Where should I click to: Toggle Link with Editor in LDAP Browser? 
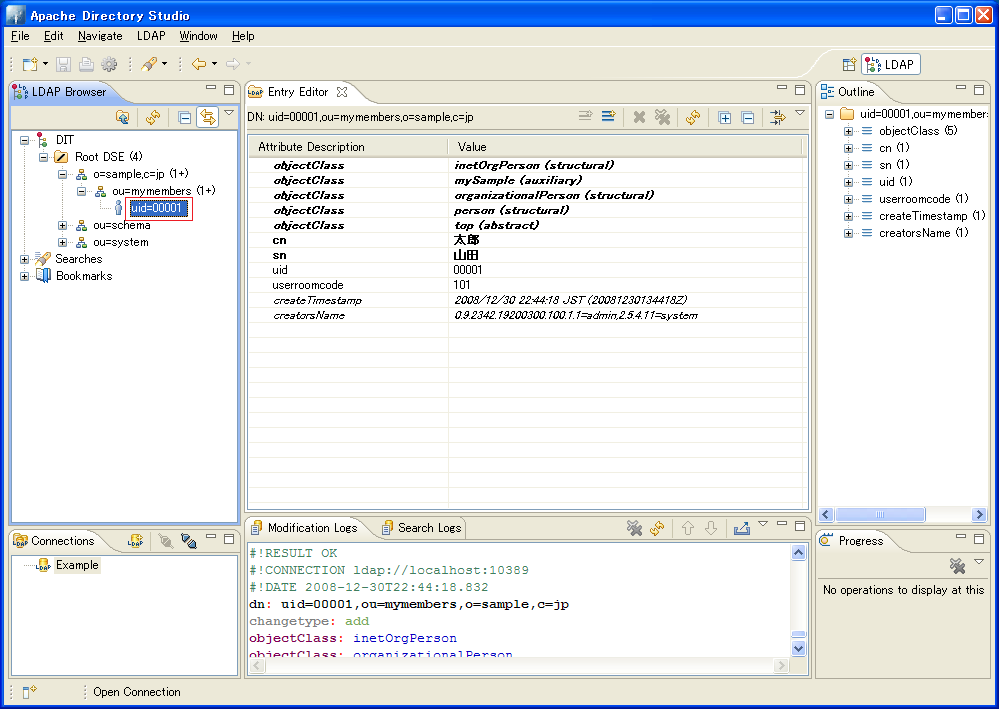pyautogui.click(x=208, y=117)
